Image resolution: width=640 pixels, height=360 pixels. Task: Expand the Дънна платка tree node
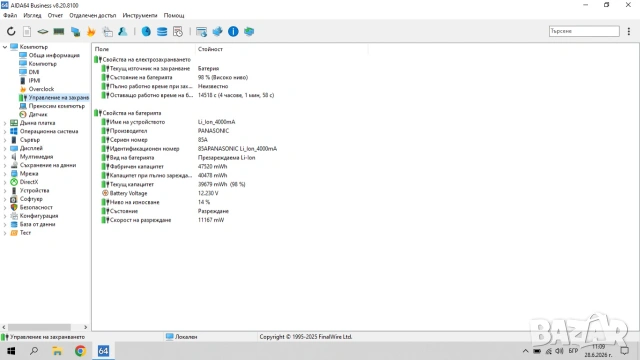tap(5, 123)
